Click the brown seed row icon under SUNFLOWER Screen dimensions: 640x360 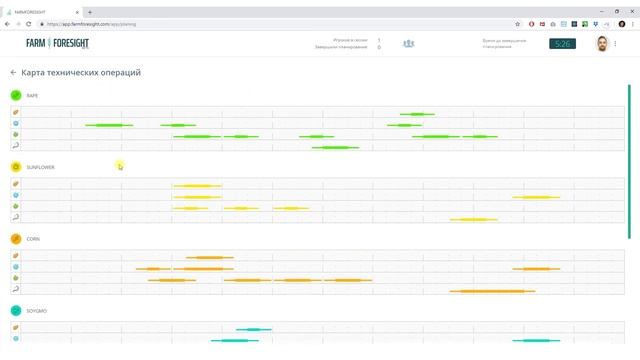click(x=16, y=184)
